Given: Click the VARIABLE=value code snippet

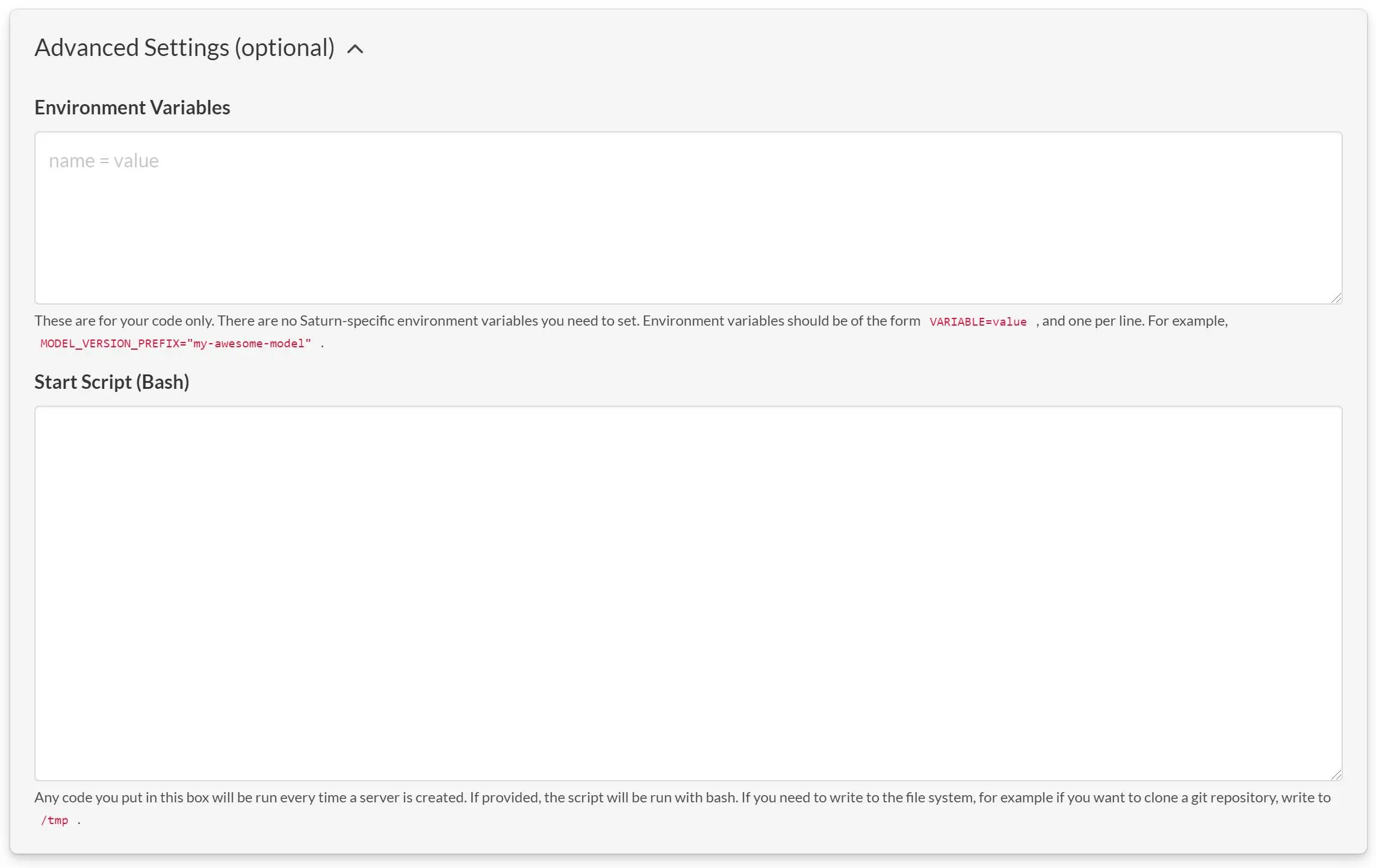Looking at the screenshot, I should pos(978,322).
